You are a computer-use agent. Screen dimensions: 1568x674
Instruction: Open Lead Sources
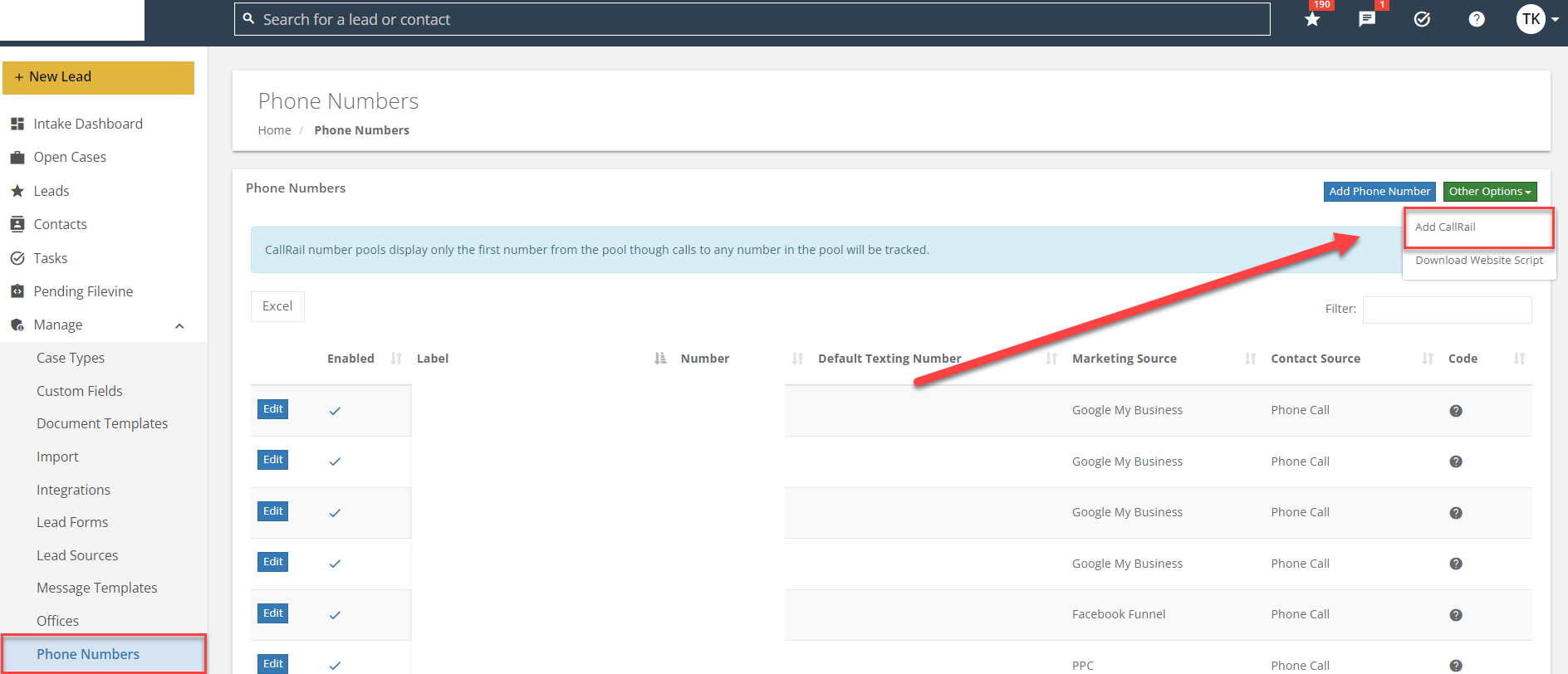(77, 555)
